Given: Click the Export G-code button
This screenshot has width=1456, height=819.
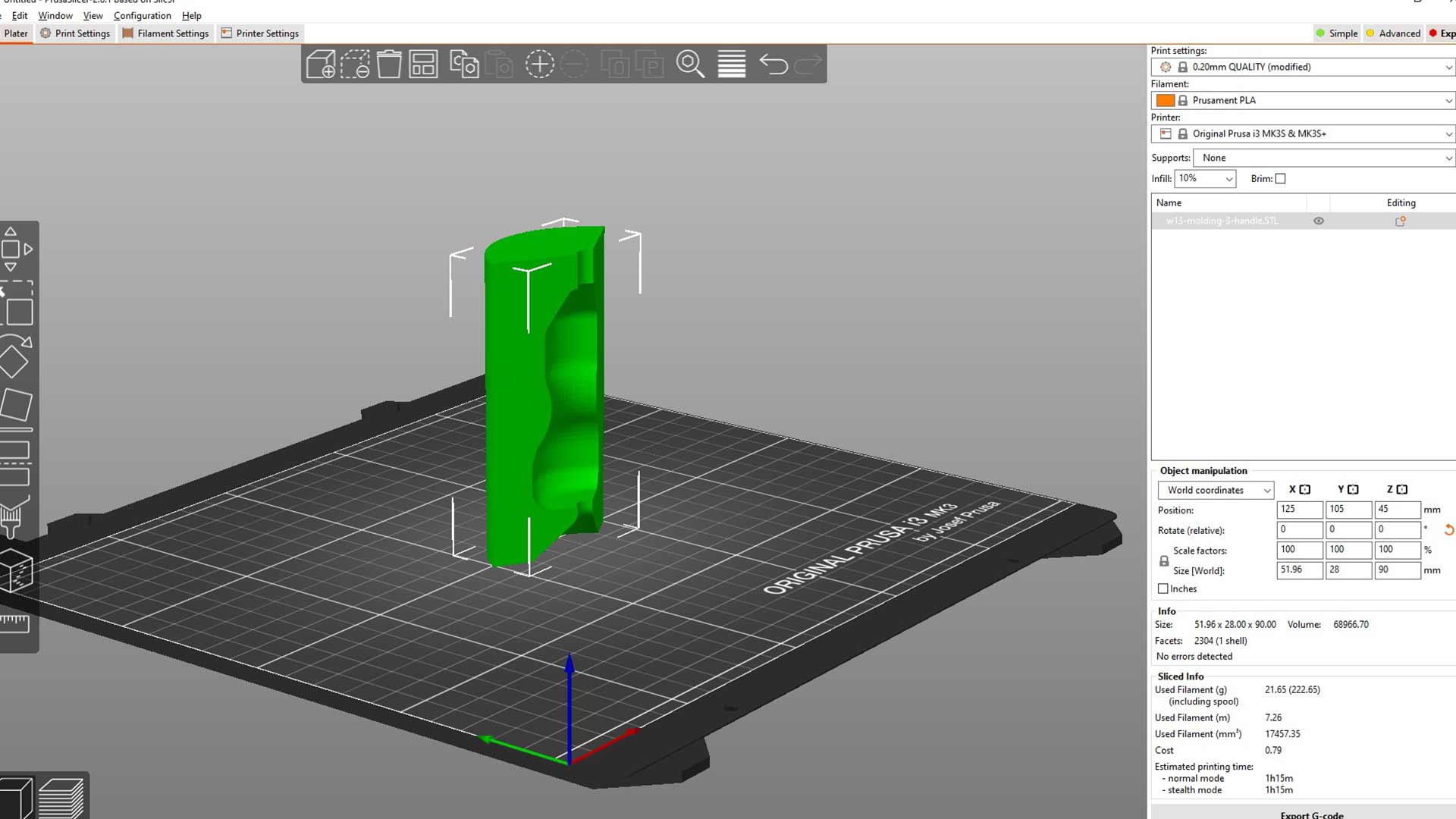Looking at the screenshot, I should [x=1304, y=812].
